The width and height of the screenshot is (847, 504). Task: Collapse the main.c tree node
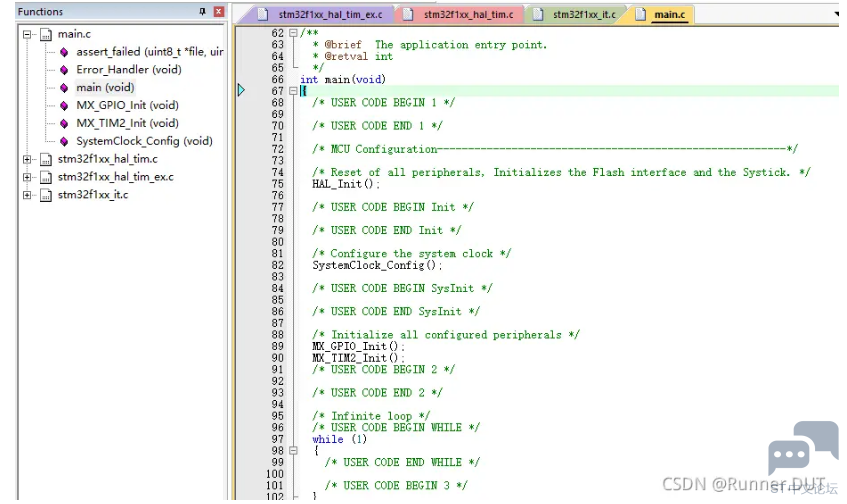coord(27,35)
